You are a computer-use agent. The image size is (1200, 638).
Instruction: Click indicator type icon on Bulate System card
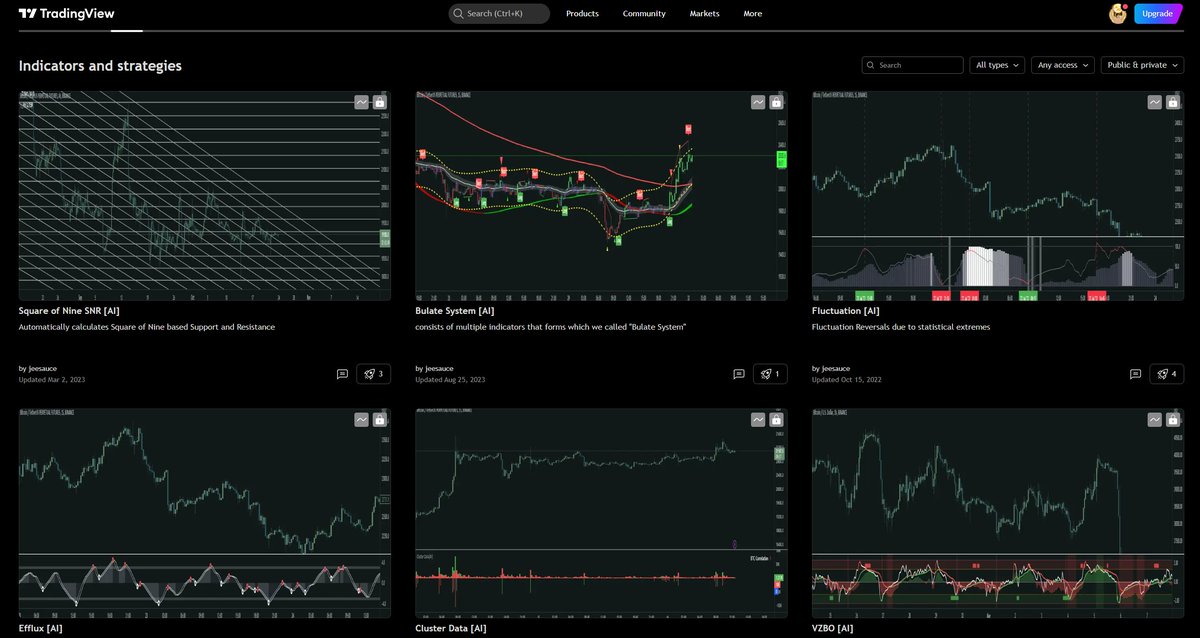pyautogui.click(x=758, y=102)
